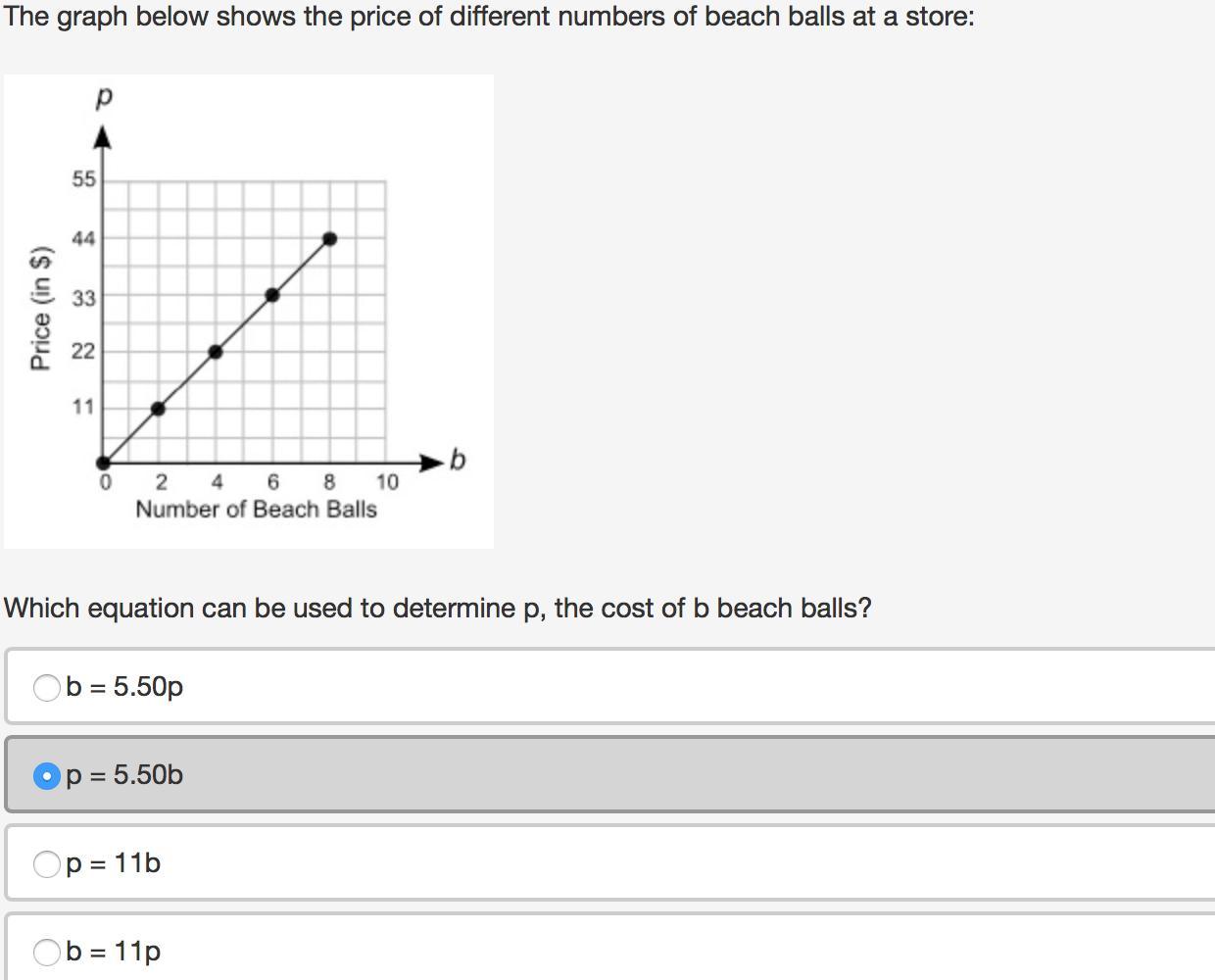Screen dimensions: 1215x980
Task: Click the 55 label on the price axis
Action: (x=83, y=179)
